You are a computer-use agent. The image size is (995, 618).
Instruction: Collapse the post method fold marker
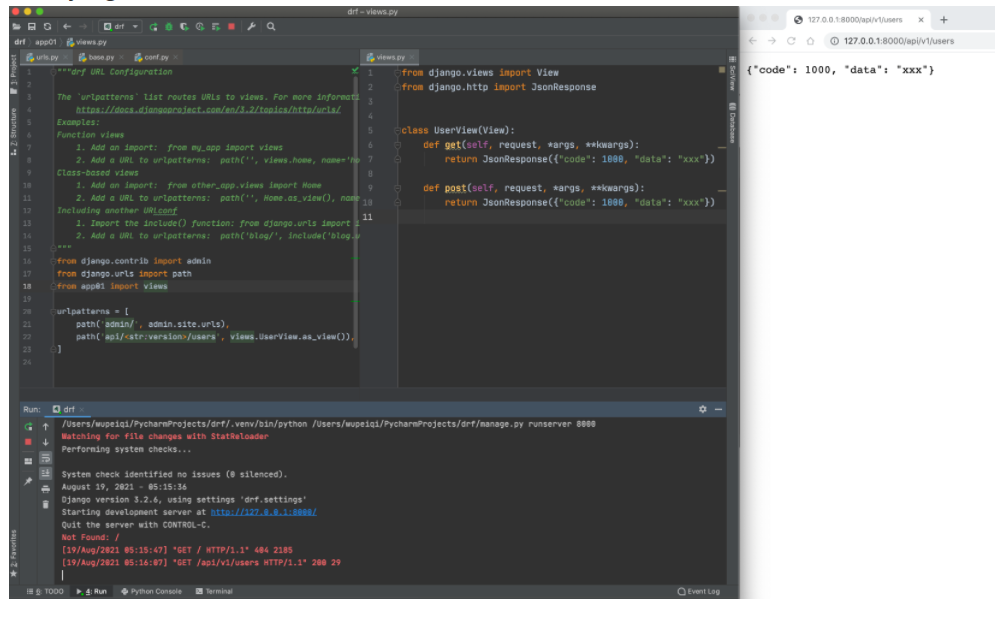click(397, 188)
